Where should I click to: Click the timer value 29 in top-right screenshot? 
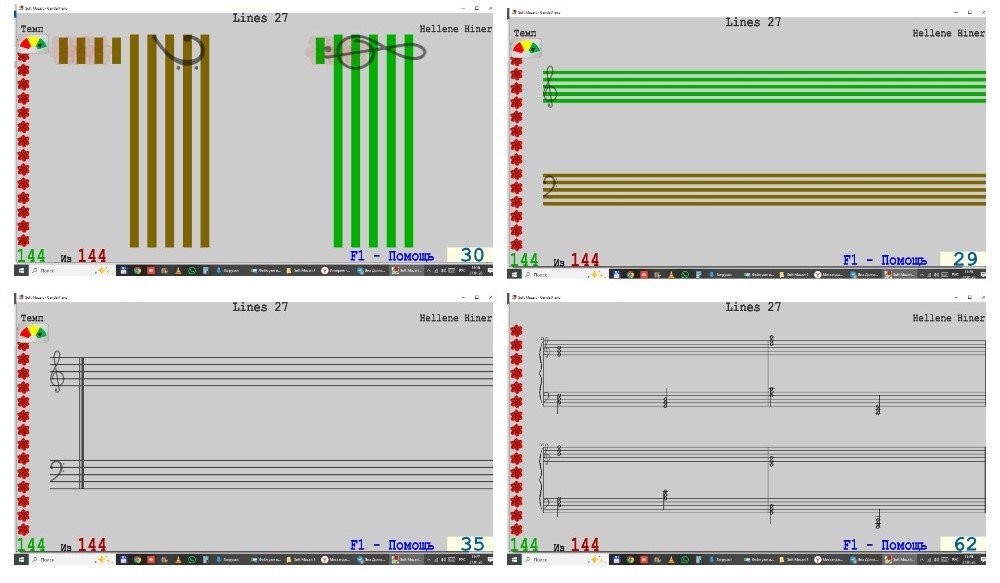[x=965, y=259]
